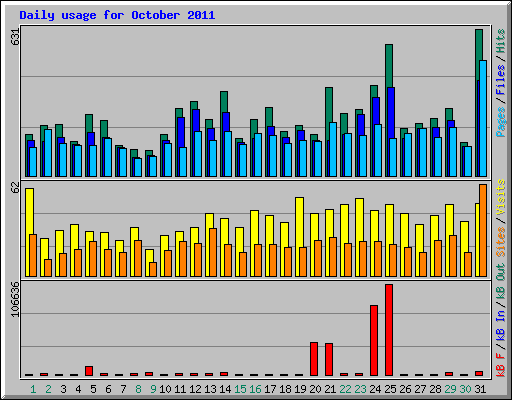
Task: Select day 27 on the date axis
Action: pyautogui.click(x=420, y=389)
